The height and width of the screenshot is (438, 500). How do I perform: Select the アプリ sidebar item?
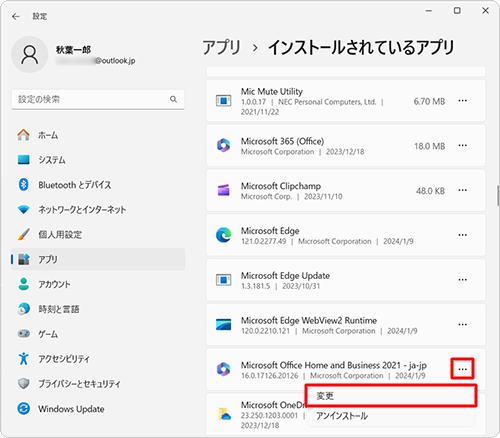click(x=98, y=259)
